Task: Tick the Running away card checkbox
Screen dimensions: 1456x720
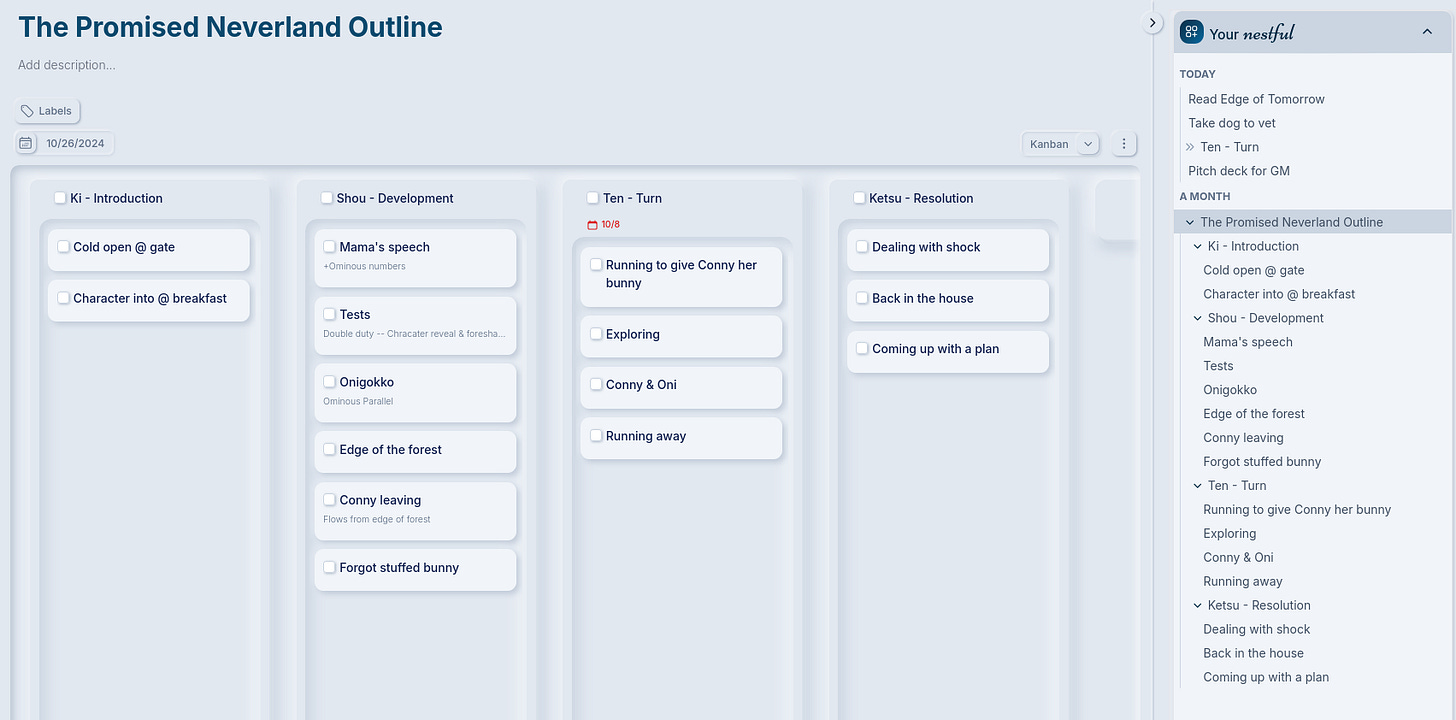Action: click(596, 435)
